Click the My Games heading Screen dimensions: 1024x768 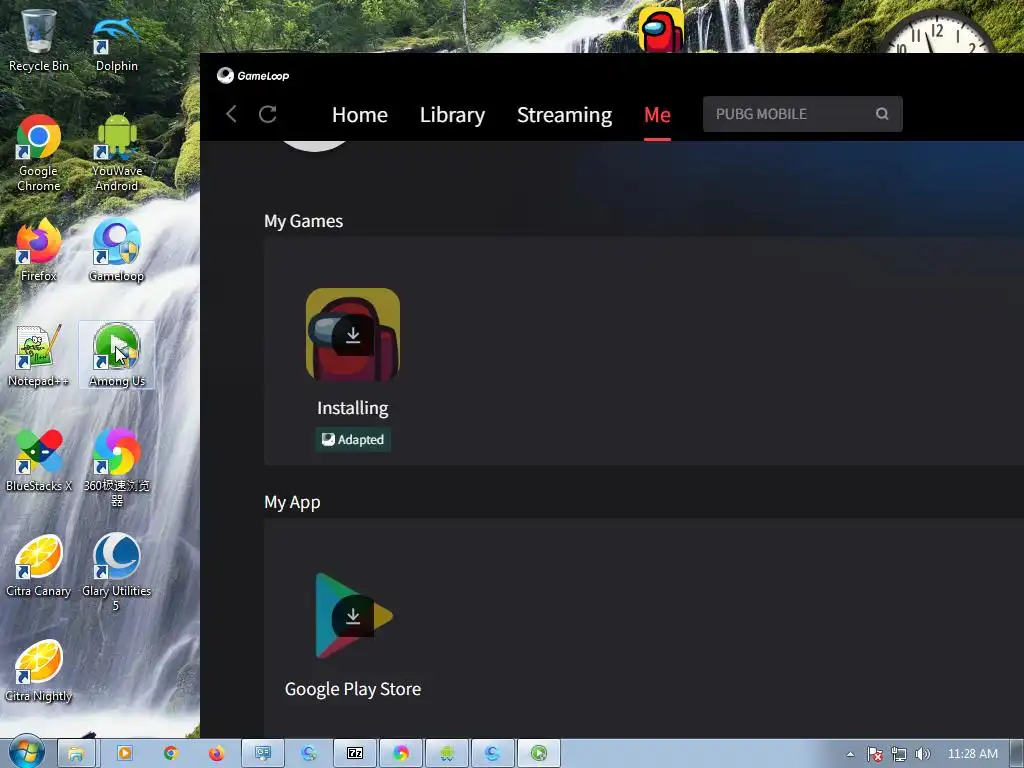click(303, 221)
